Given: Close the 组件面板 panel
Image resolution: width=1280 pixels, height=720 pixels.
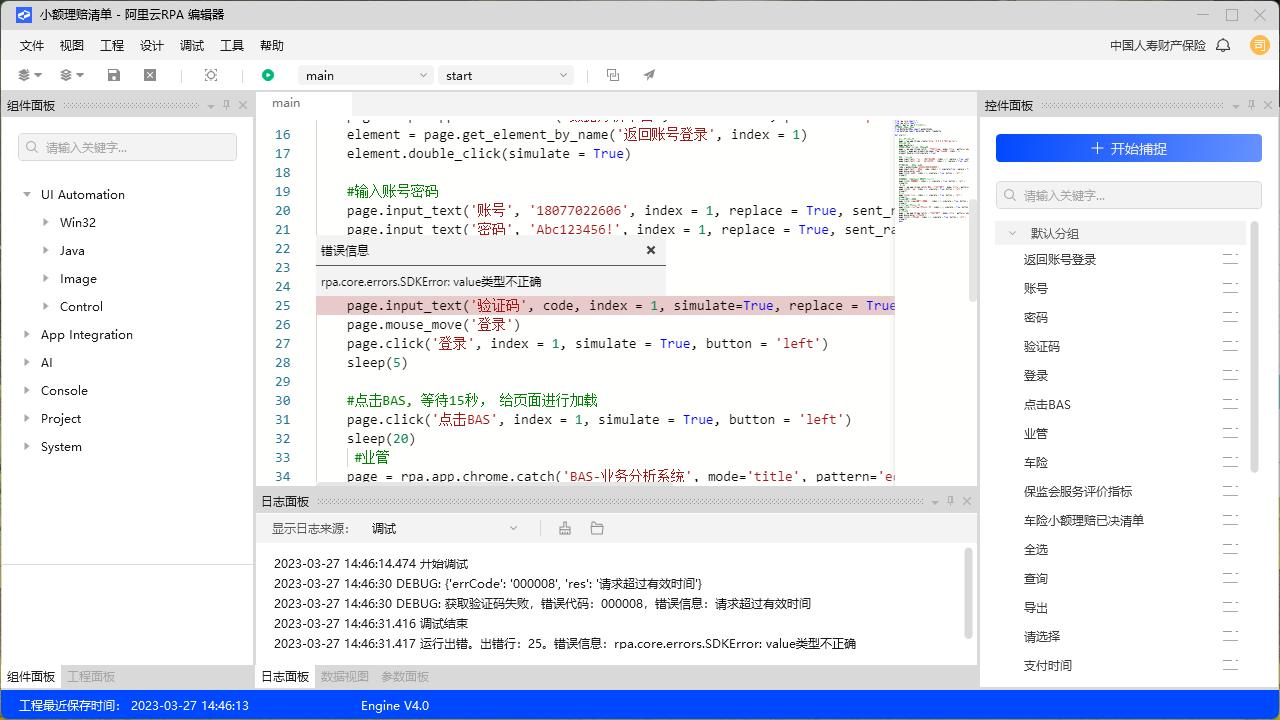Looking at the screenshot, I should point(243,105).
